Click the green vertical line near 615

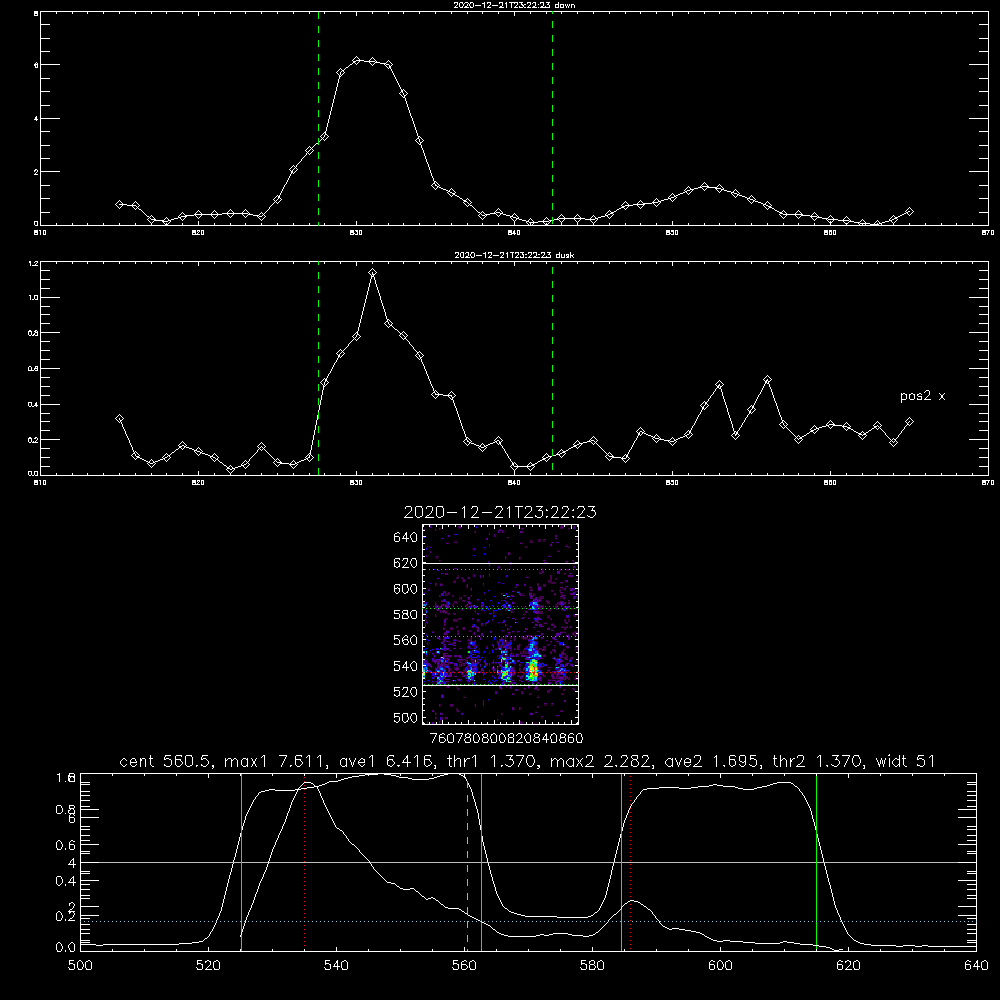click(x=816, y=862)
